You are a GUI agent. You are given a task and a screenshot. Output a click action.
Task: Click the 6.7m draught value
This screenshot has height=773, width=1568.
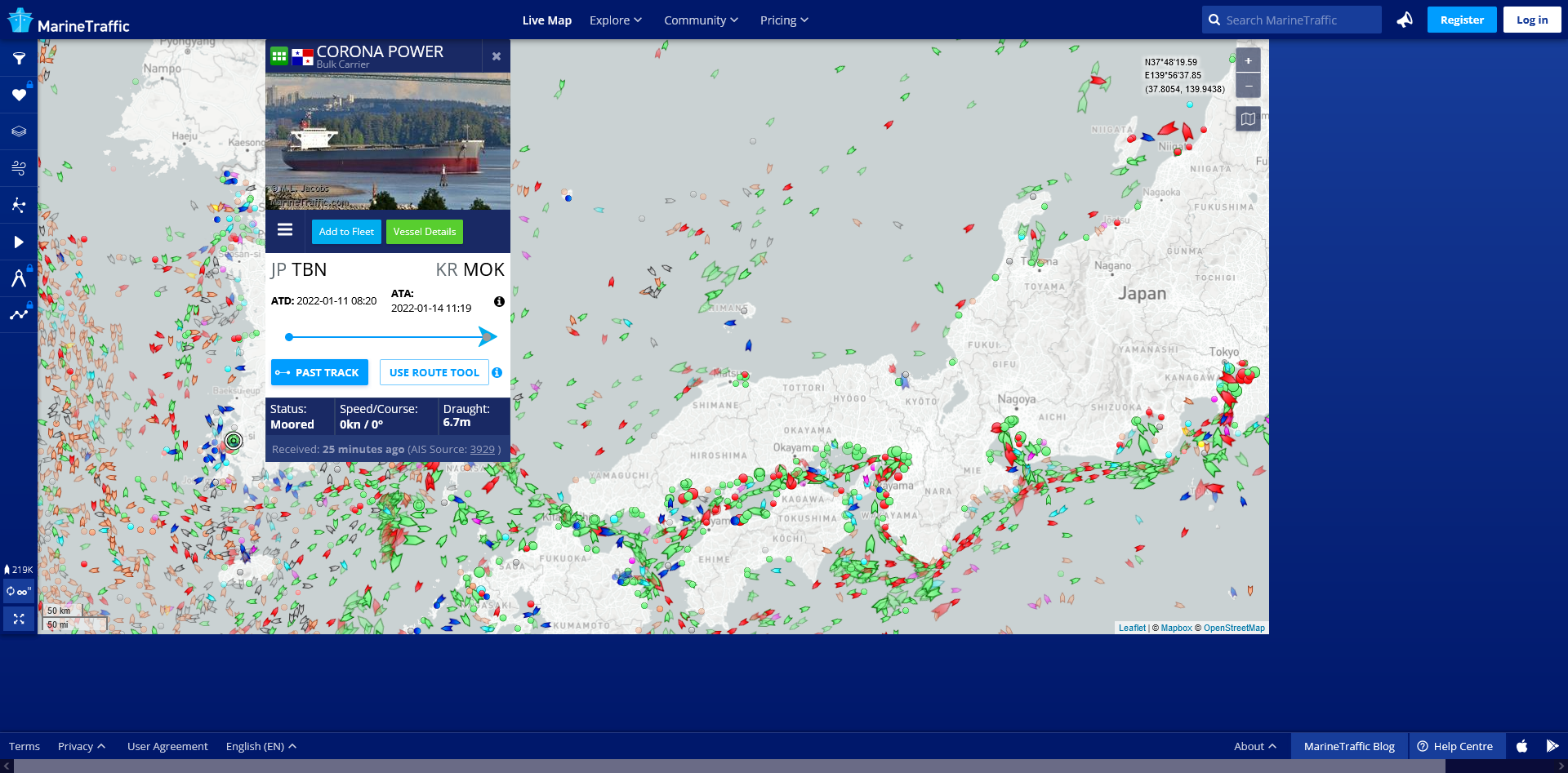click(457, 422)
